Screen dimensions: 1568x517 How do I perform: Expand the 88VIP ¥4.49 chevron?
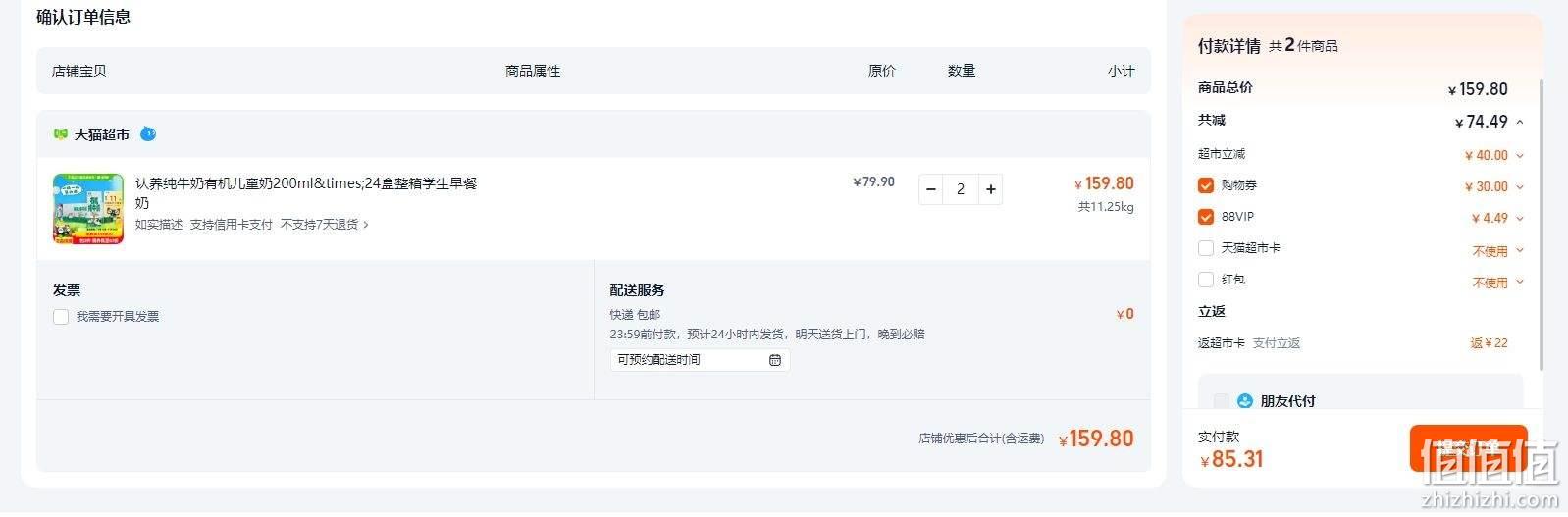pyautogui.click(x=1520, y=218)
